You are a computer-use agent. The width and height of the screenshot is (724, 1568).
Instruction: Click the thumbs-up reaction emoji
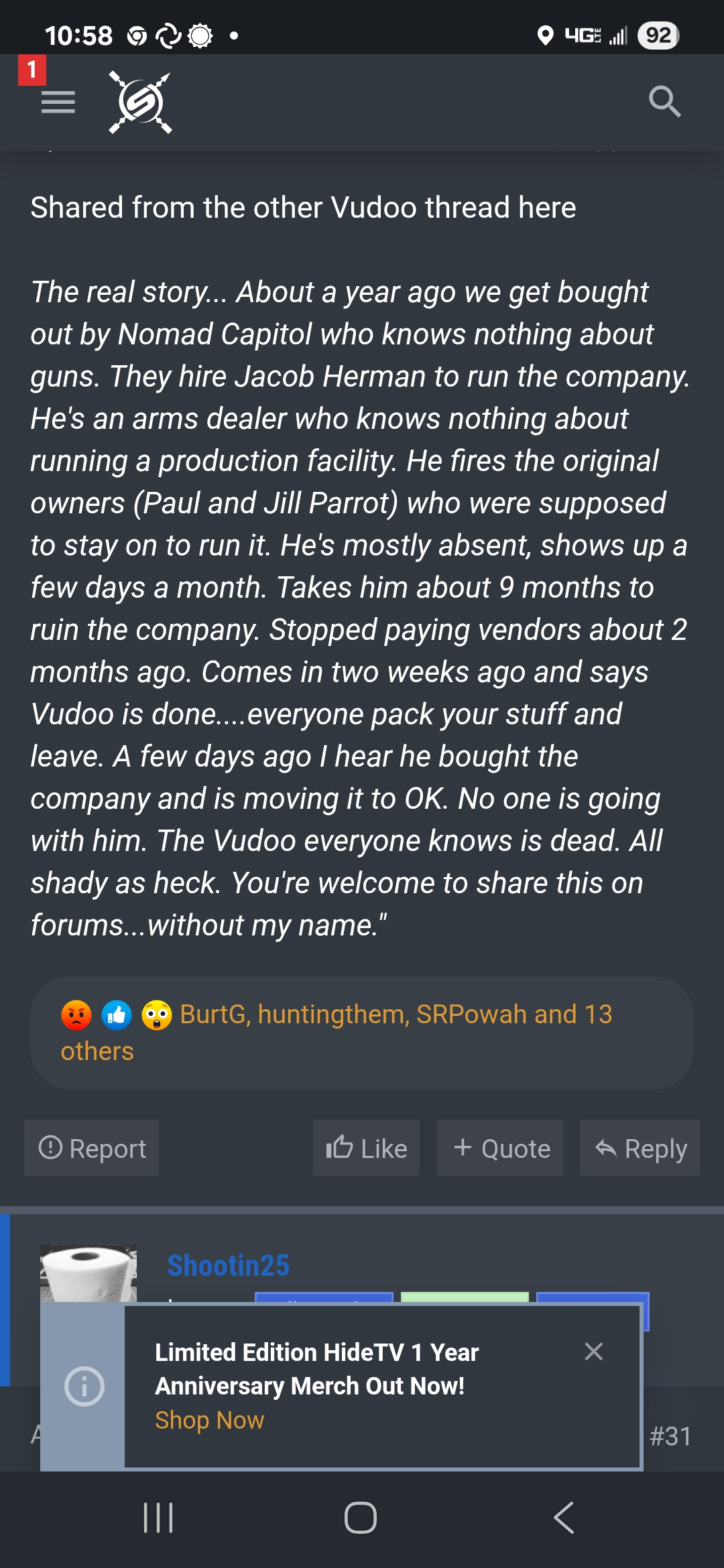117,1015
